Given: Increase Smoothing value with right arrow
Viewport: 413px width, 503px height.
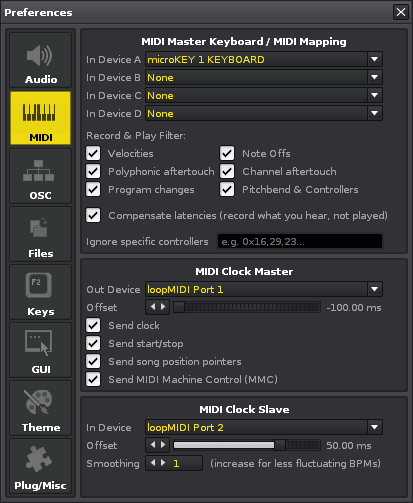Looking at the screenshot, I should click(x=163, y=463).
